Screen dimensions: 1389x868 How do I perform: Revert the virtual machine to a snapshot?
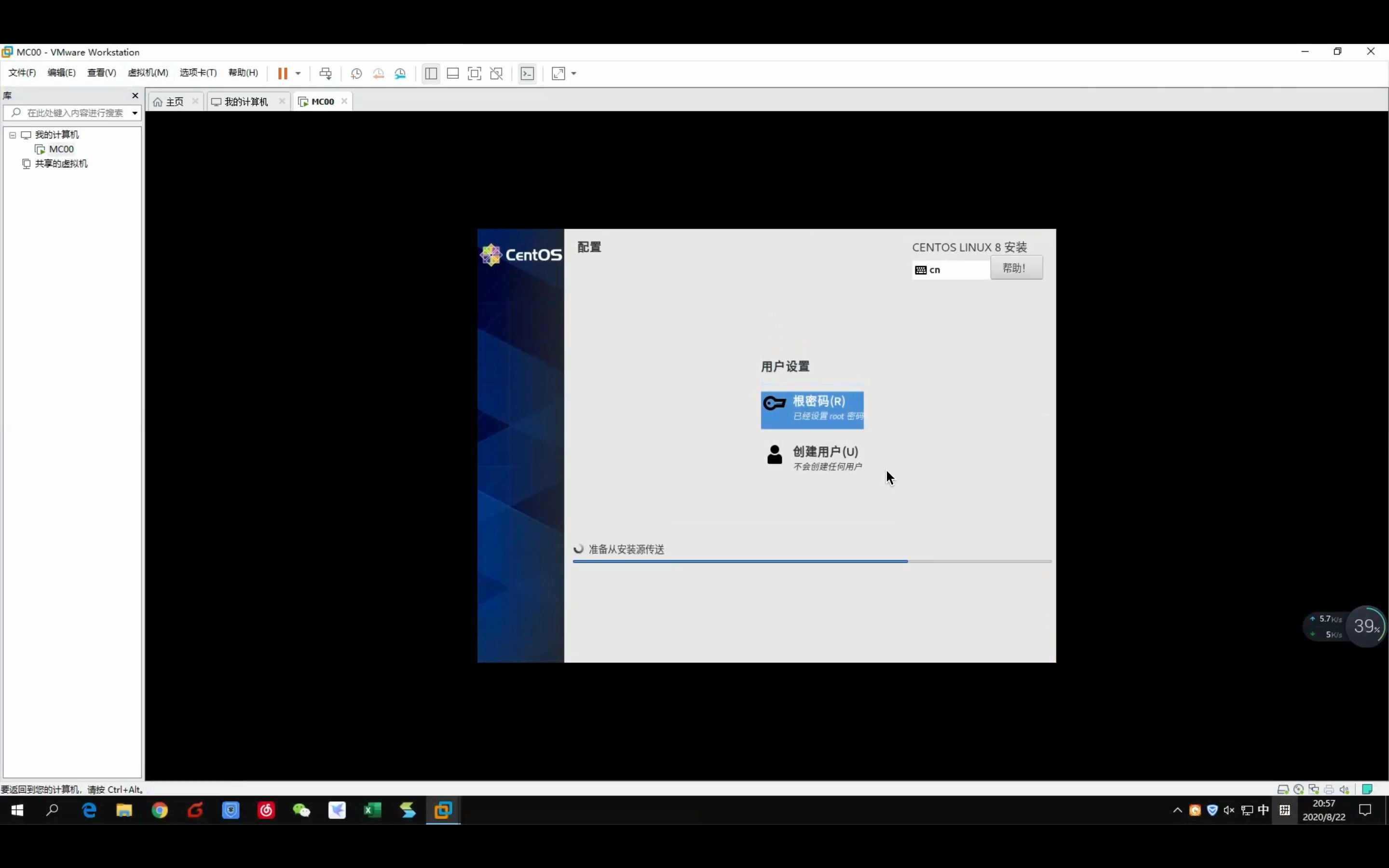(378, 73)
